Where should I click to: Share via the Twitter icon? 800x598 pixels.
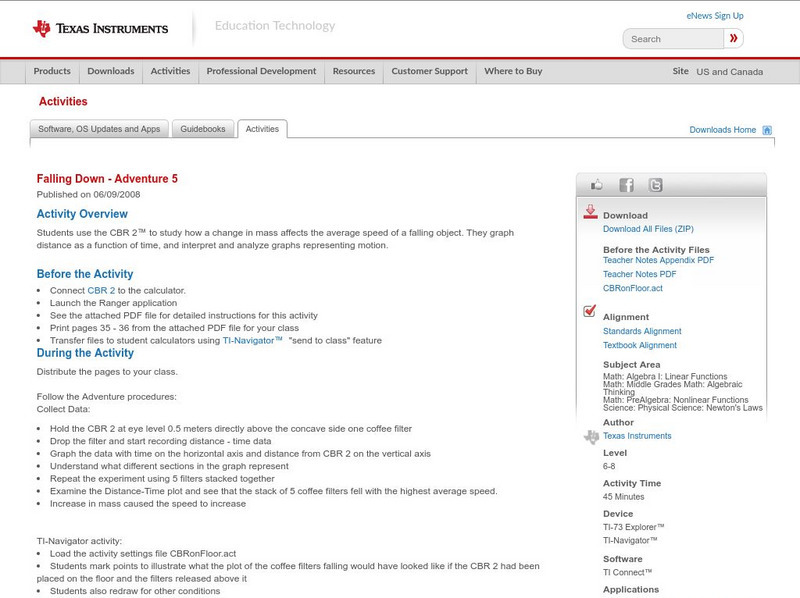pyautogui.click(x=656, y=185)
